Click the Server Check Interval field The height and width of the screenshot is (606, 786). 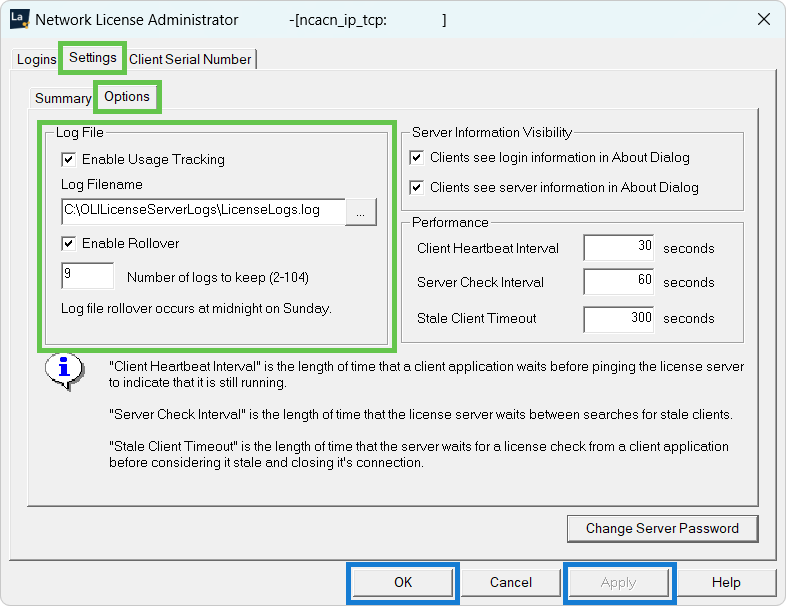(x=619, y=282)
